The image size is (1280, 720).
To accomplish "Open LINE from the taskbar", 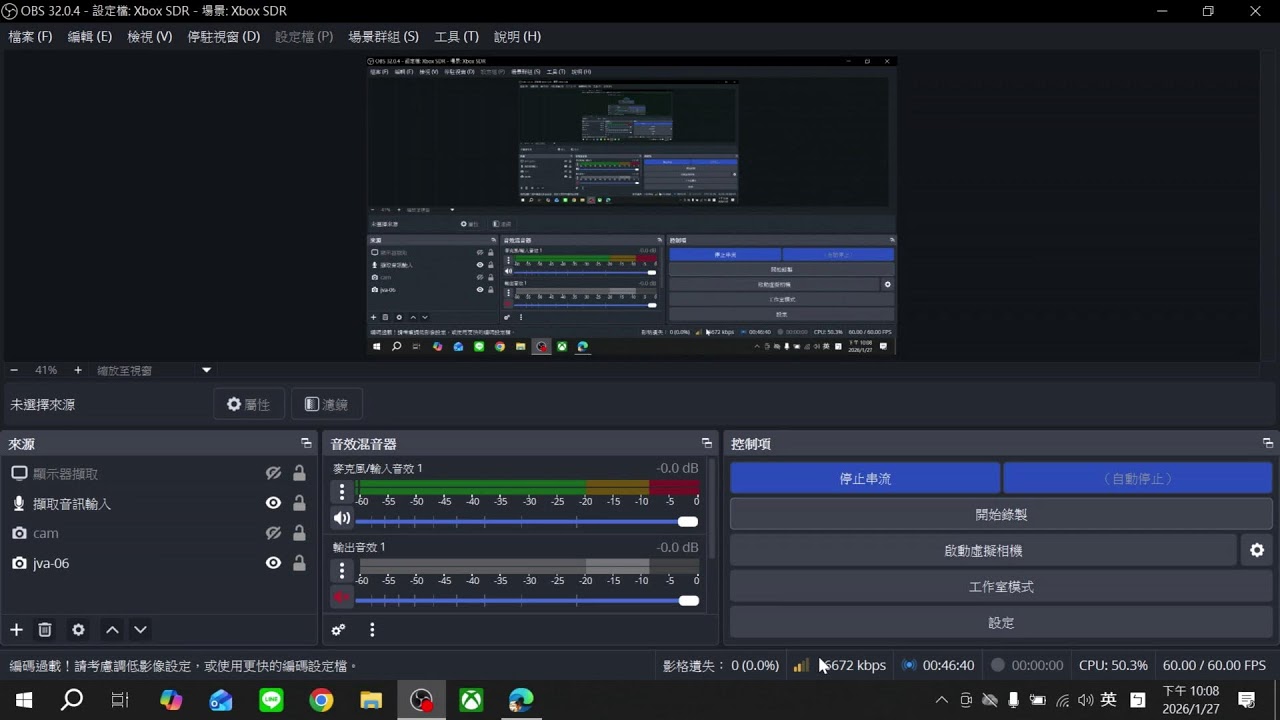I will [271, 700].
